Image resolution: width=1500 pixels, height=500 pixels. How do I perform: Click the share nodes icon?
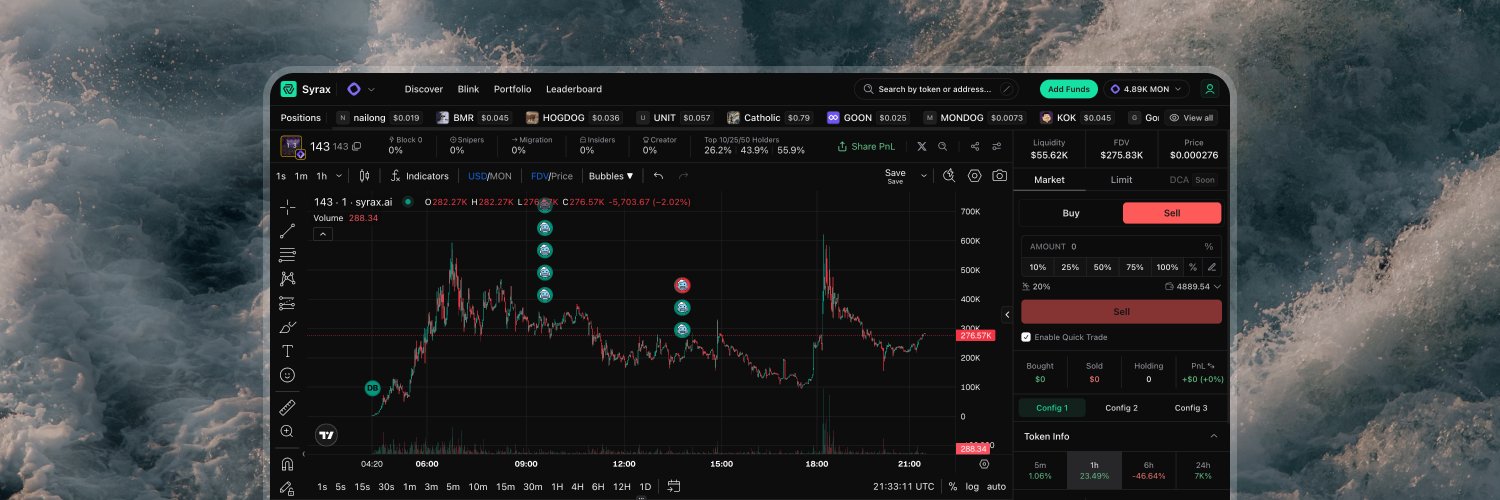975,147
